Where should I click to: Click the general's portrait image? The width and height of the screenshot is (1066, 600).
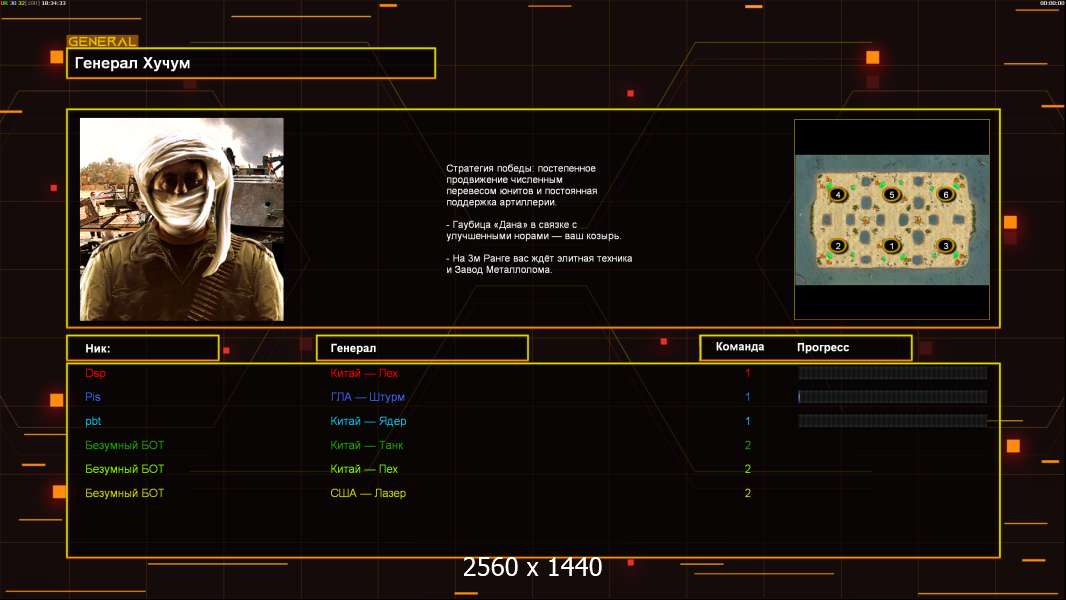(182, 219)
